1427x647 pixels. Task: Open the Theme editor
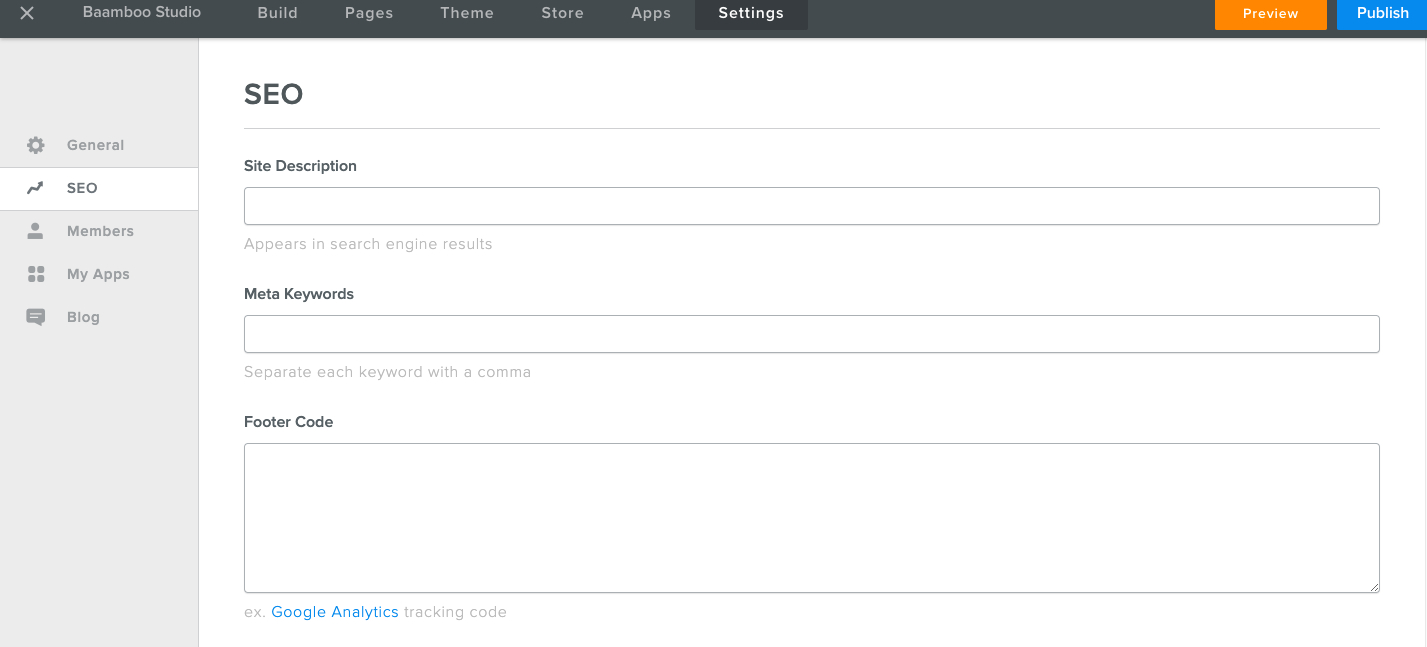466,13
